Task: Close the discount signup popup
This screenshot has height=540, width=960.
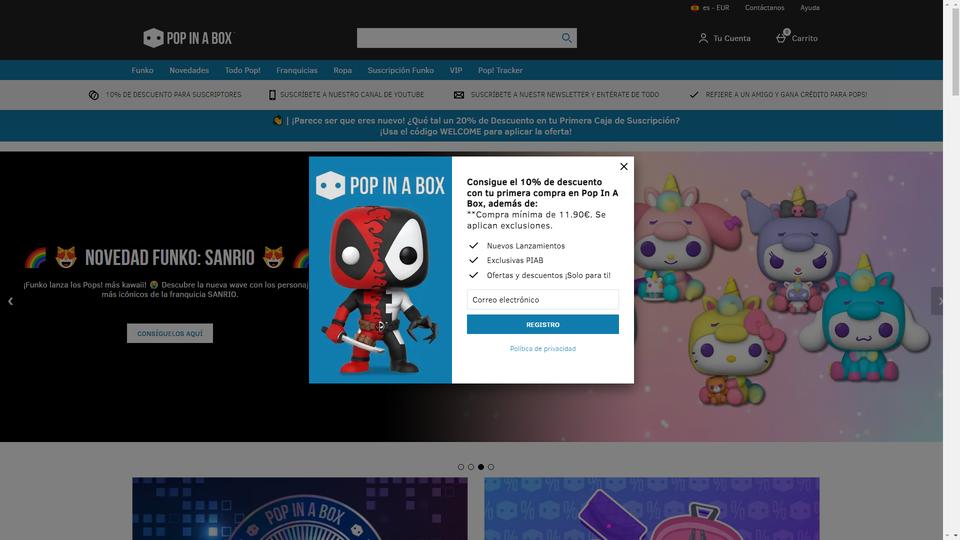Action: pos(623,167)
